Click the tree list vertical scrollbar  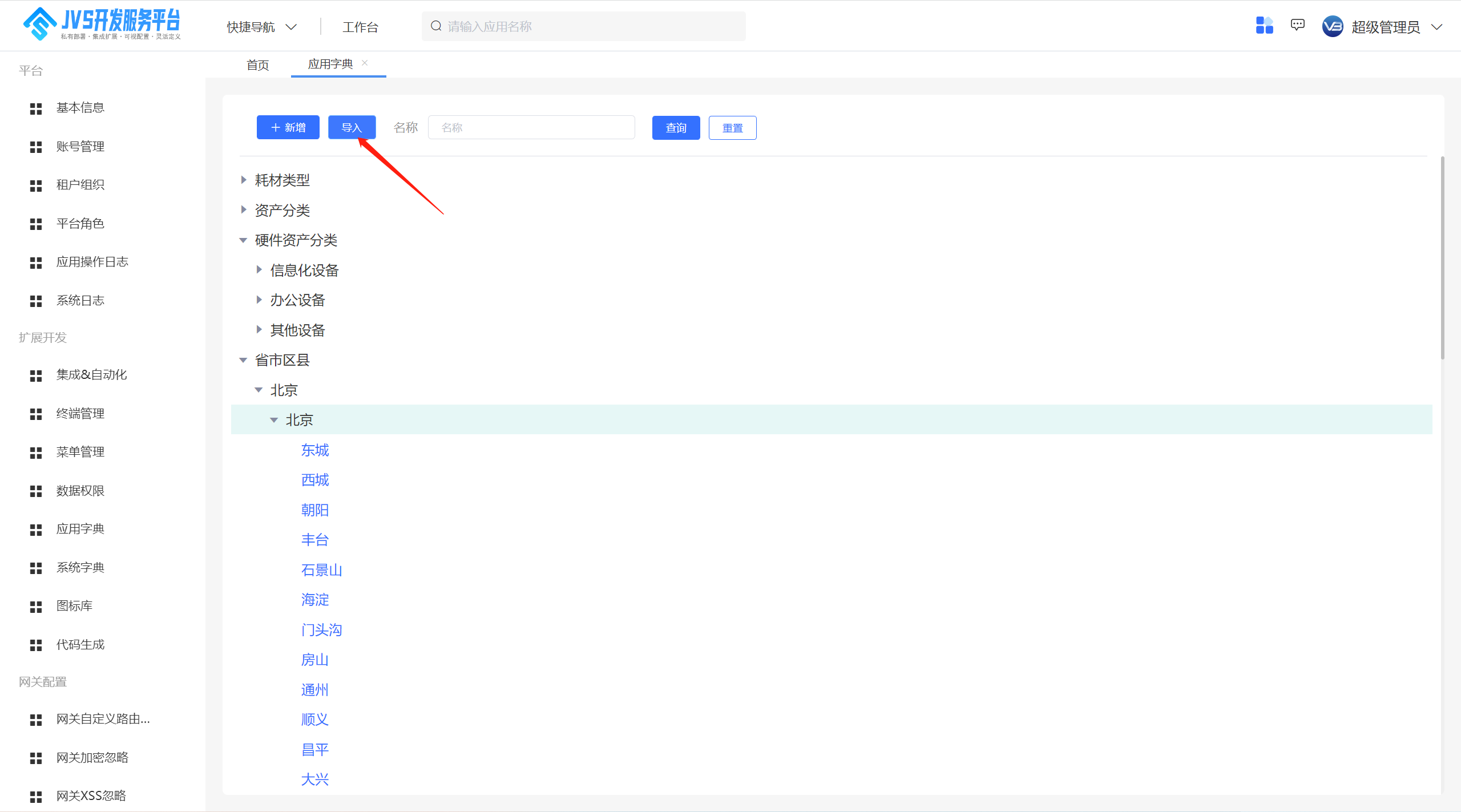click(x=1443, y=258)
